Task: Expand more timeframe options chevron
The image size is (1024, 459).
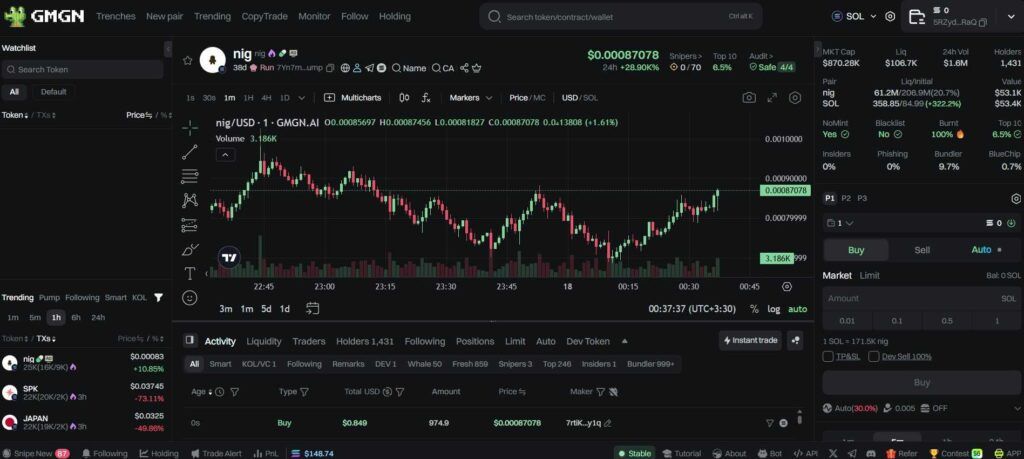Action: click(x=302, y=98)
